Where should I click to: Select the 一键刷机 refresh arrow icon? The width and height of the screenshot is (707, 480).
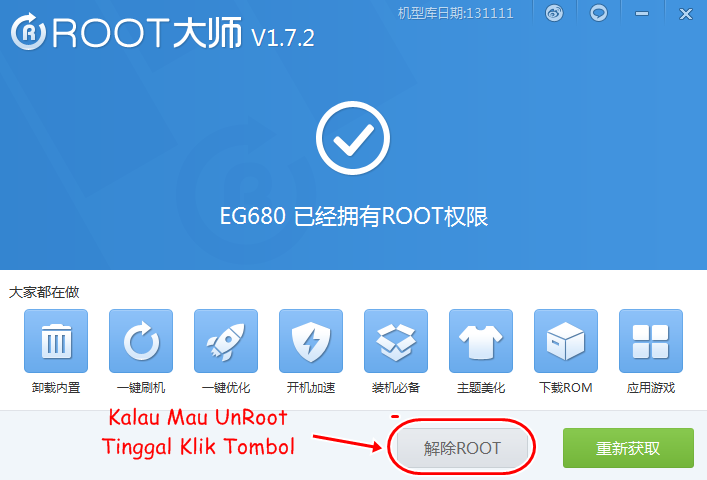[x=141, y=341]
